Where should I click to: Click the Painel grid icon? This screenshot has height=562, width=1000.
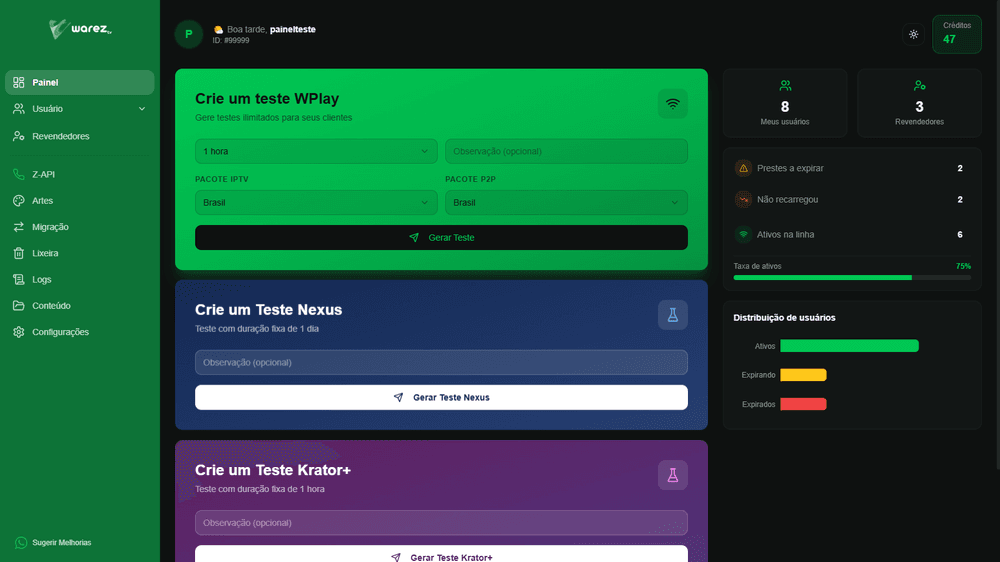[18, 82]
